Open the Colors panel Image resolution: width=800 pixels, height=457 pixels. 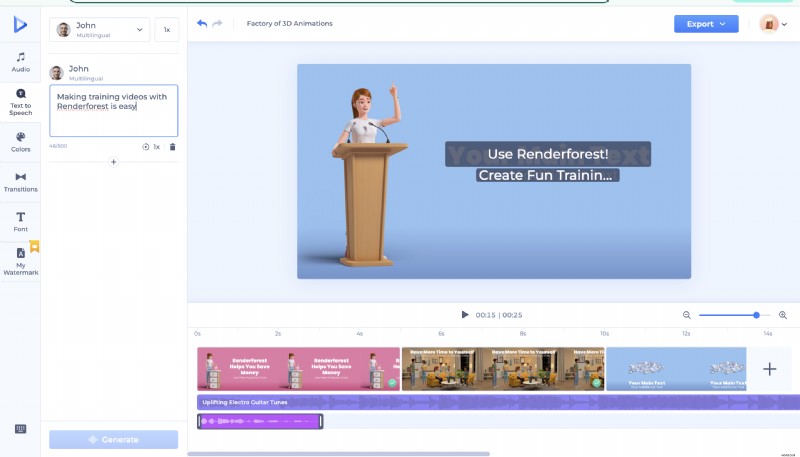click(20, 142)
